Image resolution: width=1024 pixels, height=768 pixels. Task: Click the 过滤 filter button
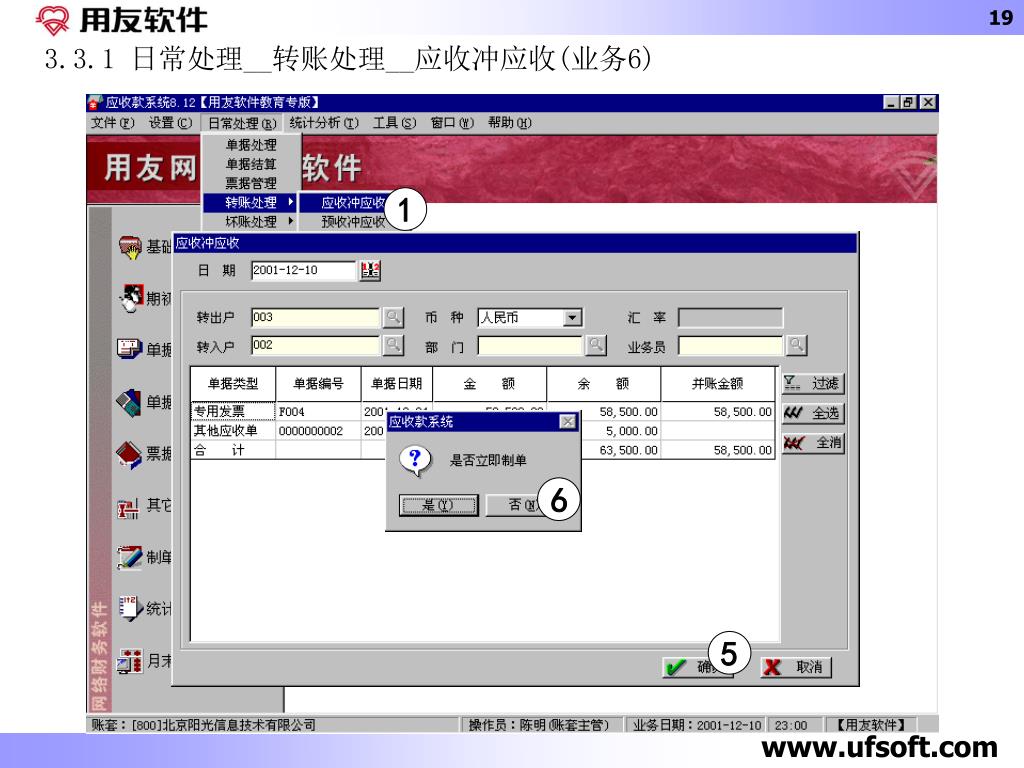(x=812, y=383)
